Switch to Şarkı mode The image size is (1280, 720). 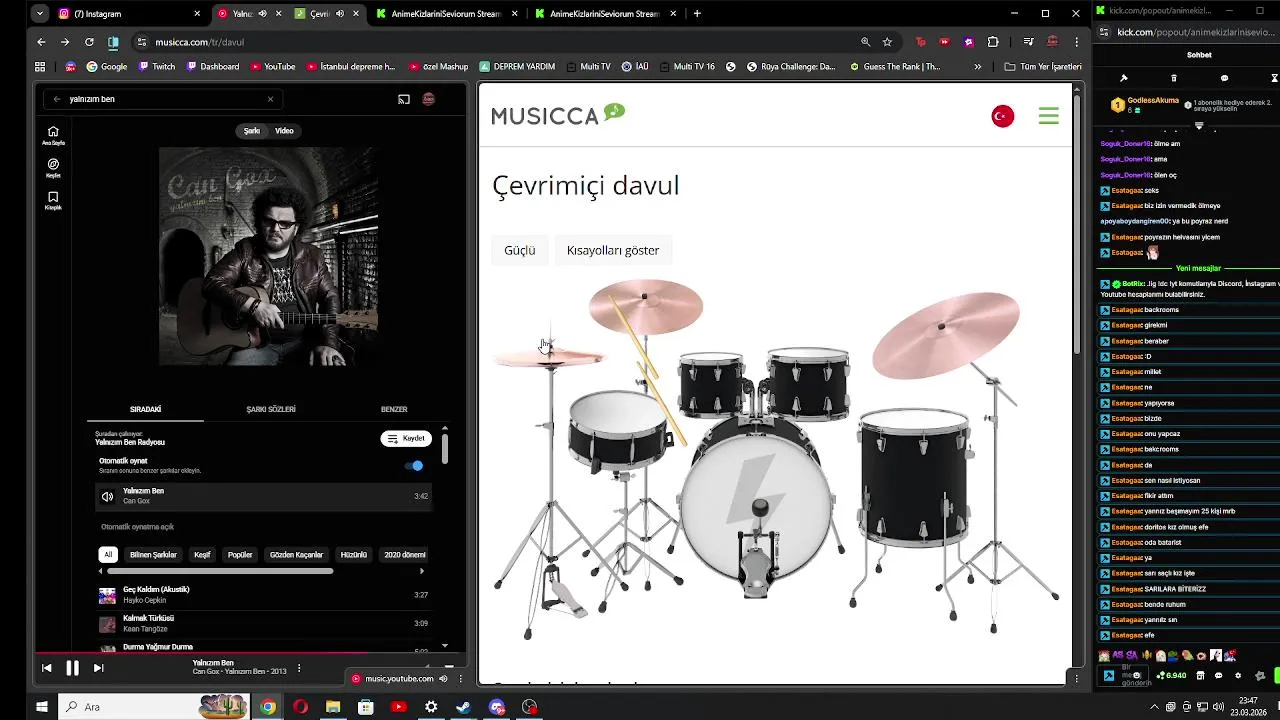point(252,131)
